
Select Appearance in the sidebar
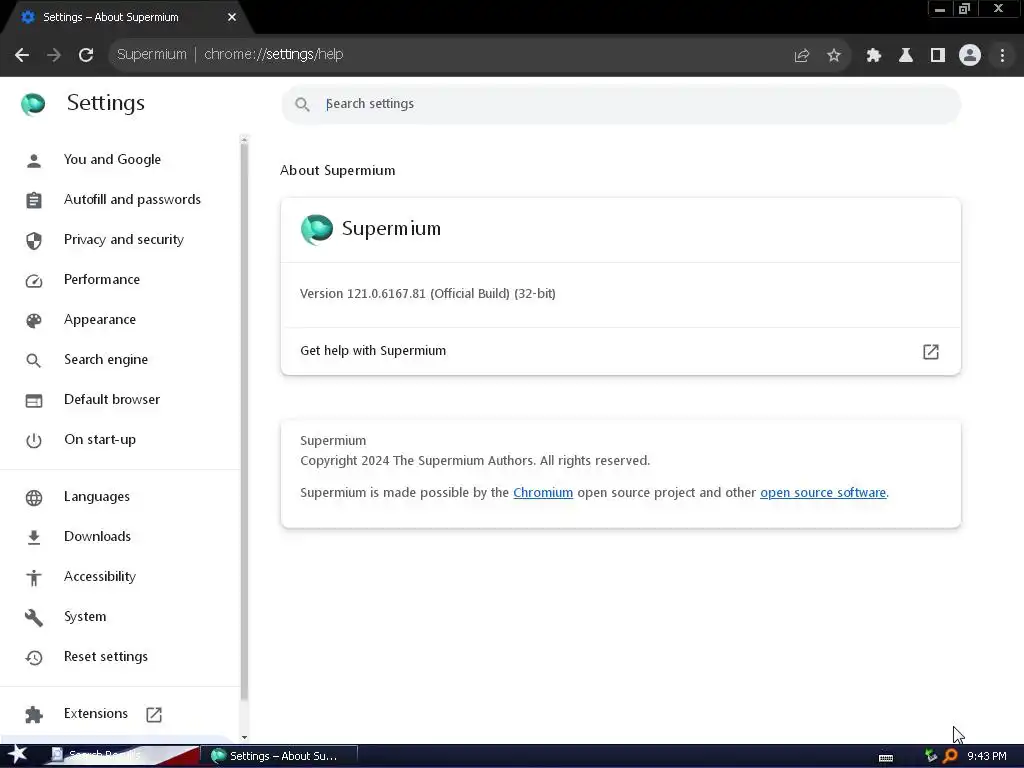[x=100, y=319]
